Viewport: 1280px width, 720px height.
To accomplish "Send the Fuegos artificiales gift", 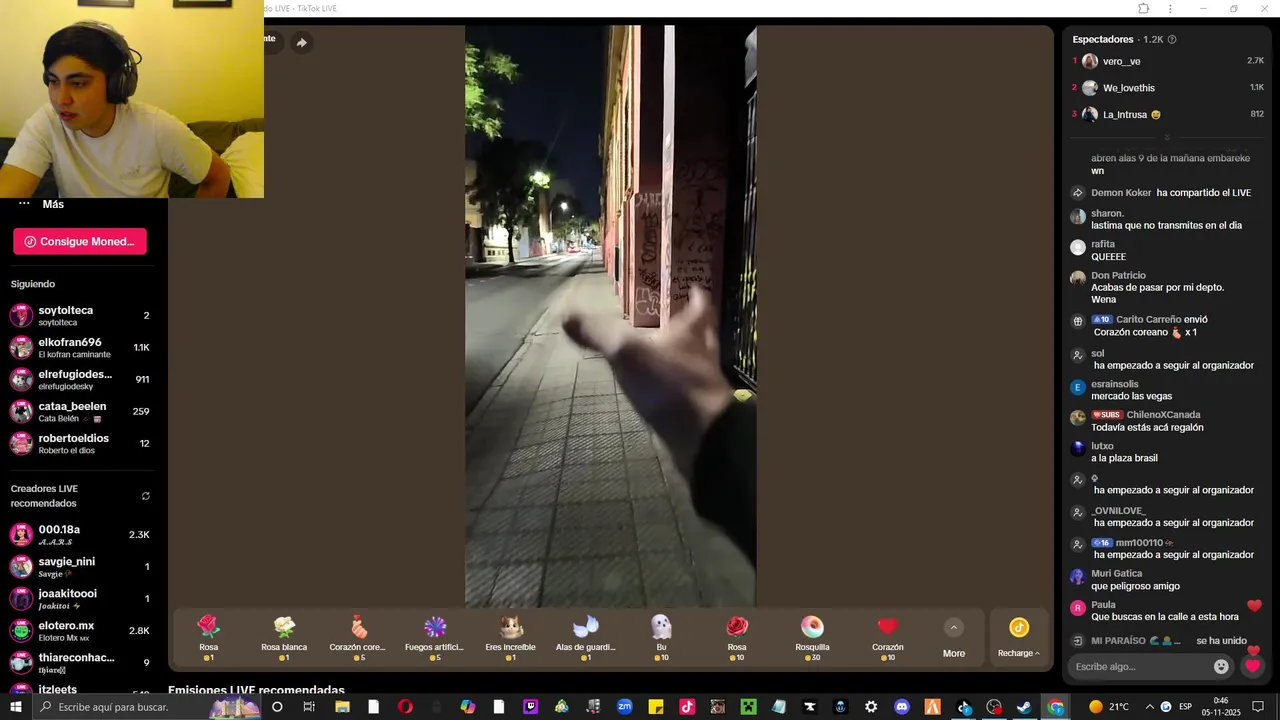I will [x=434, y=638].
